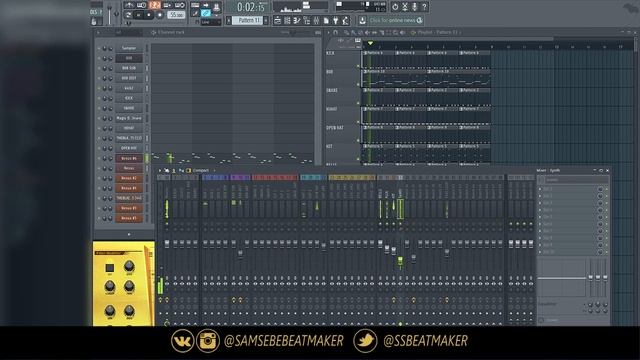Select the playlist Slip tool

374,32
